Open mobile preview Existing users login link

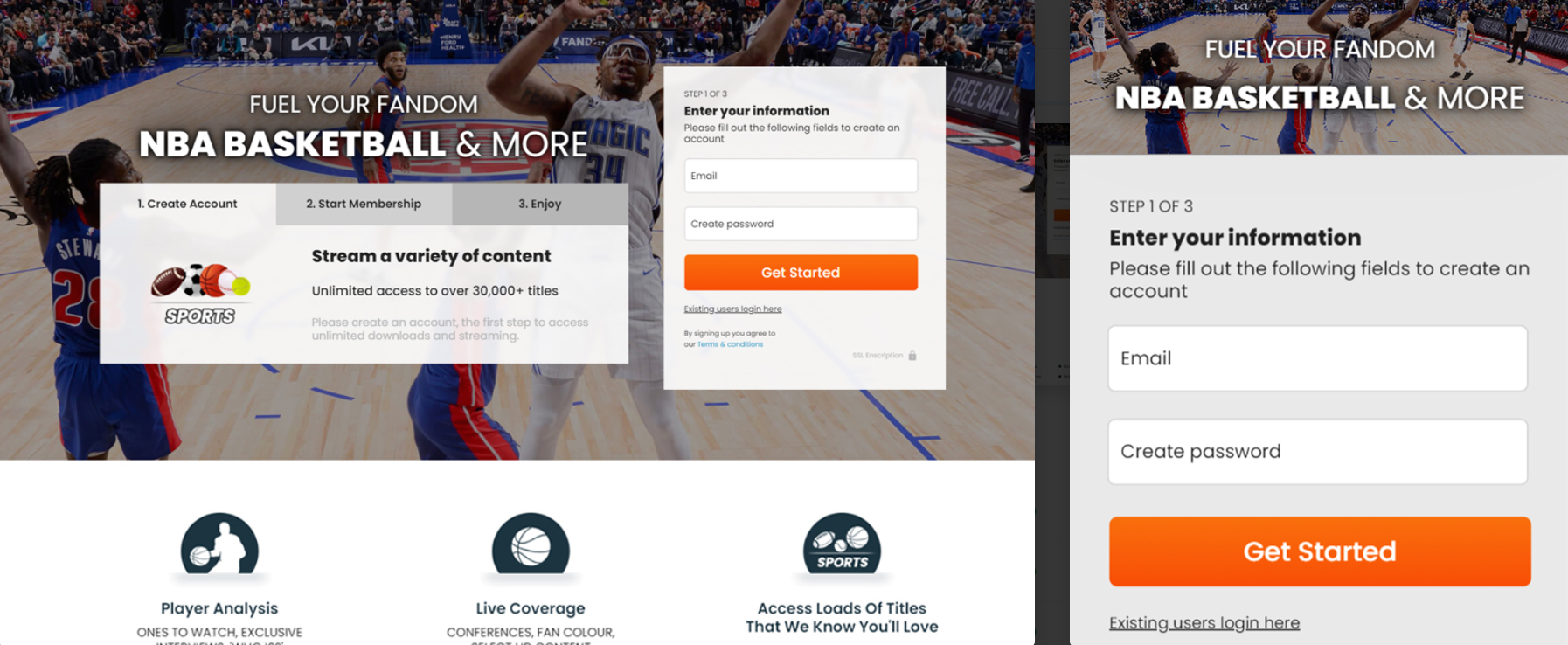click(1204, 622)
